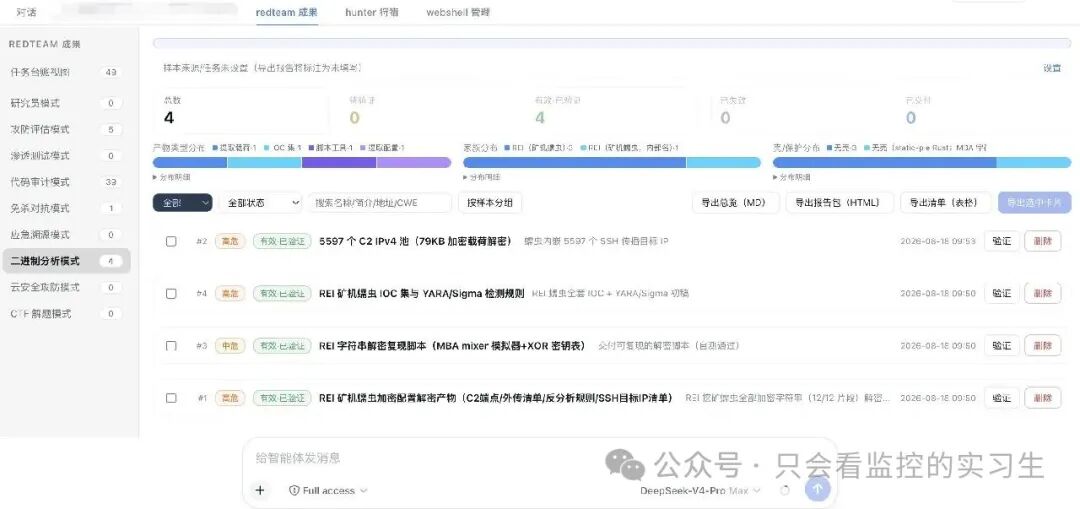Click 删除 for the IOC 集与 YARA/Sigma row

pos(1043,293)
